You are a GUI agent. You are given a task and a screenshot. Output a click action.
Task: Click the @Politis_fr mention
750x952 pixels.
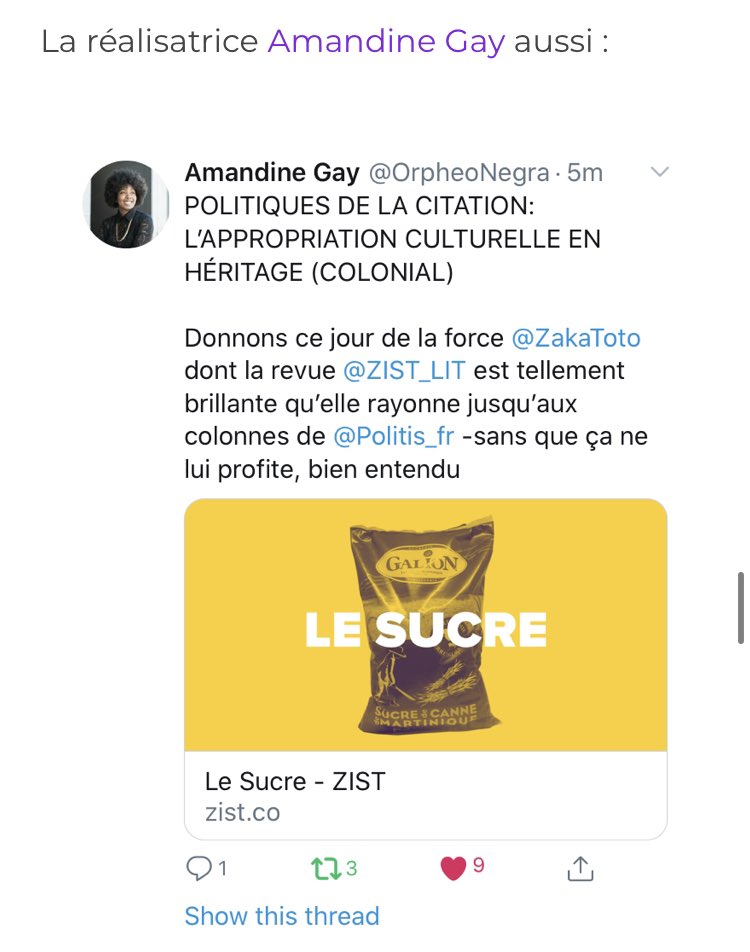[394, 436]
